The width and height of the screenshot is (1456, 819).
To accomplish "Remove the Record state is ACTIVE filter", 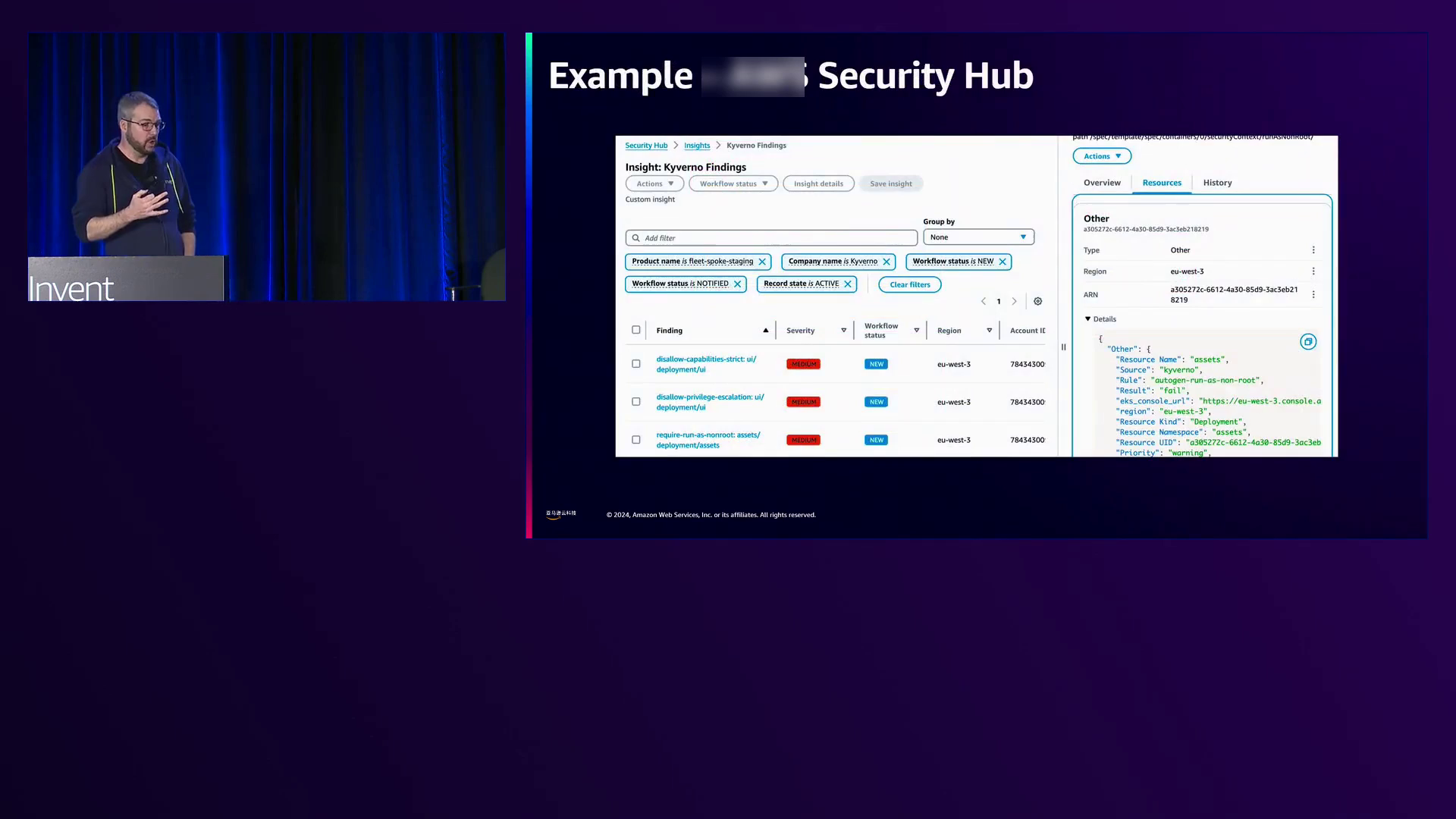I will coord(848,284).
